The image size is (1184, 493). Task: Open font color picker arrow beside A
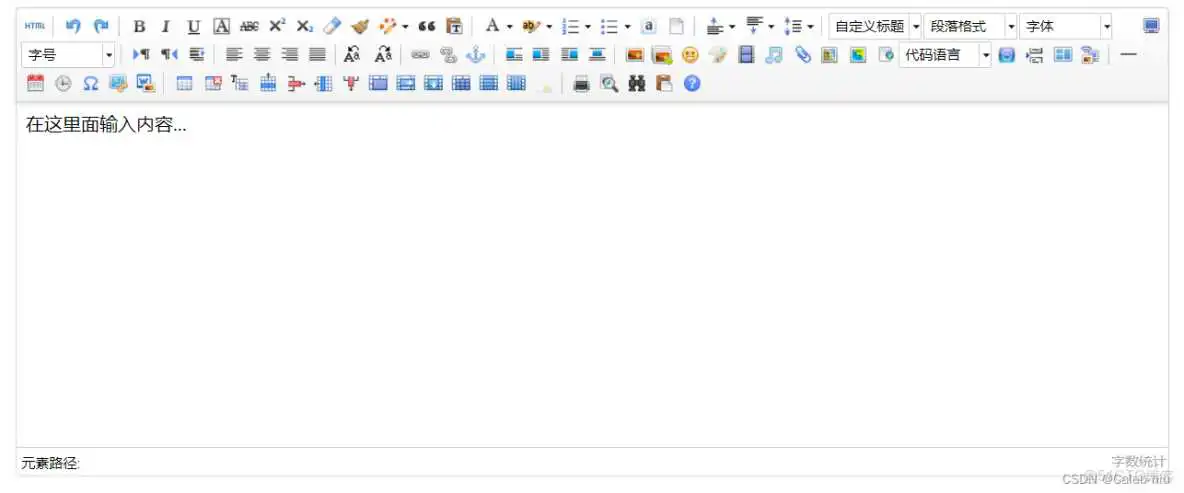coord(509,27)
